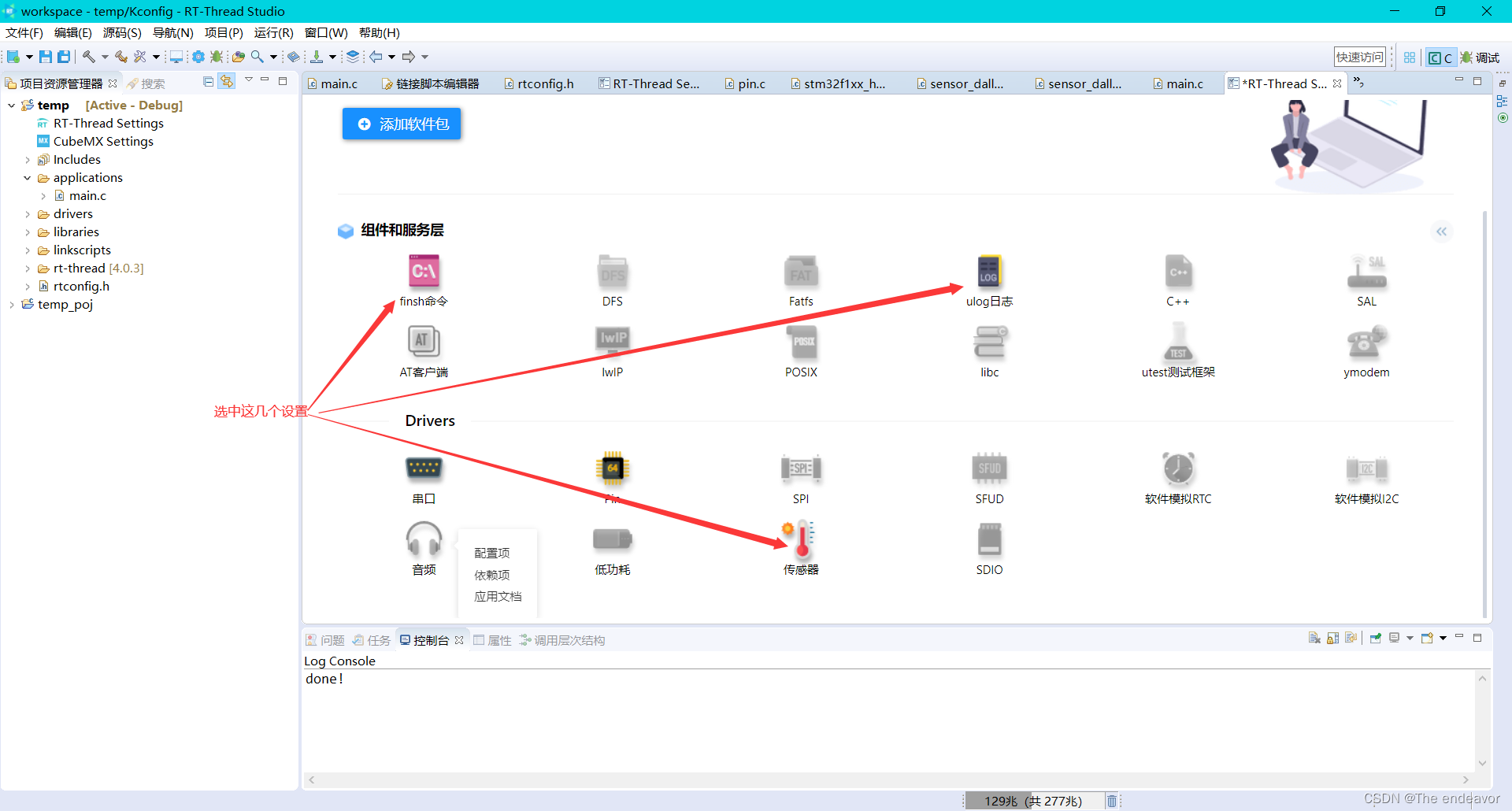Select the POSIX component icon
The width and height of the screenshot is (1512, 811).
click(801, 343)
